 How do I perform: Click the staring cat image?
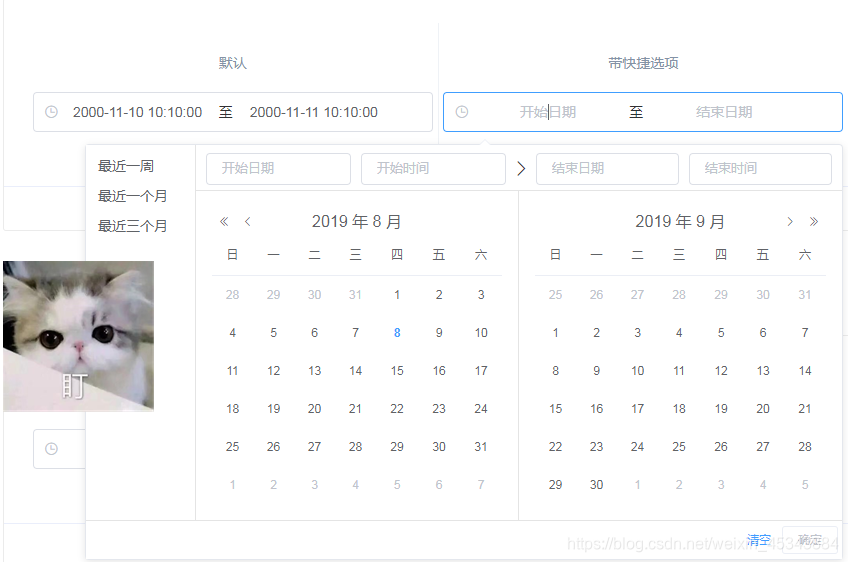(x=78, y=336)
